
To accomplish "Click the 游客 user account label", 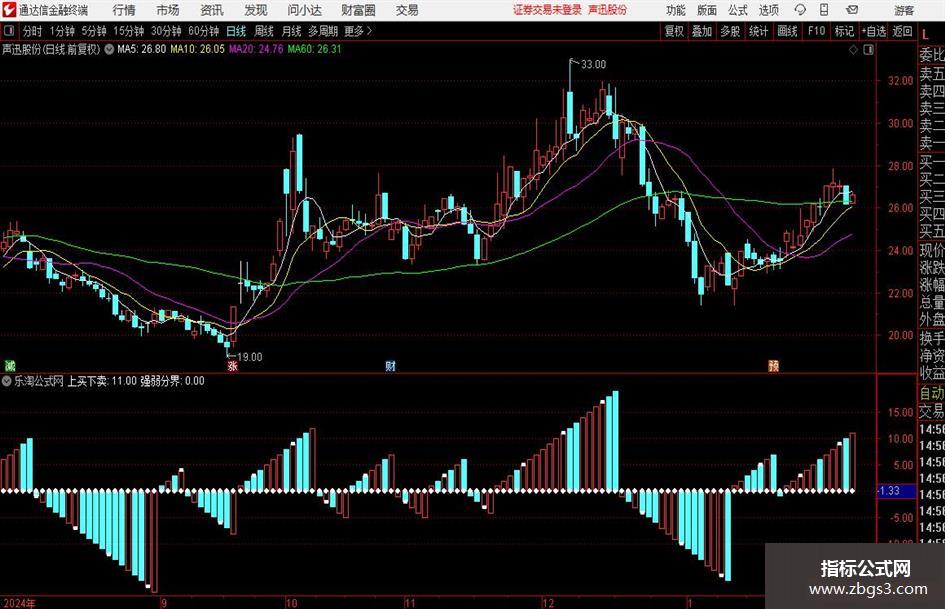I will coord(903,10).
